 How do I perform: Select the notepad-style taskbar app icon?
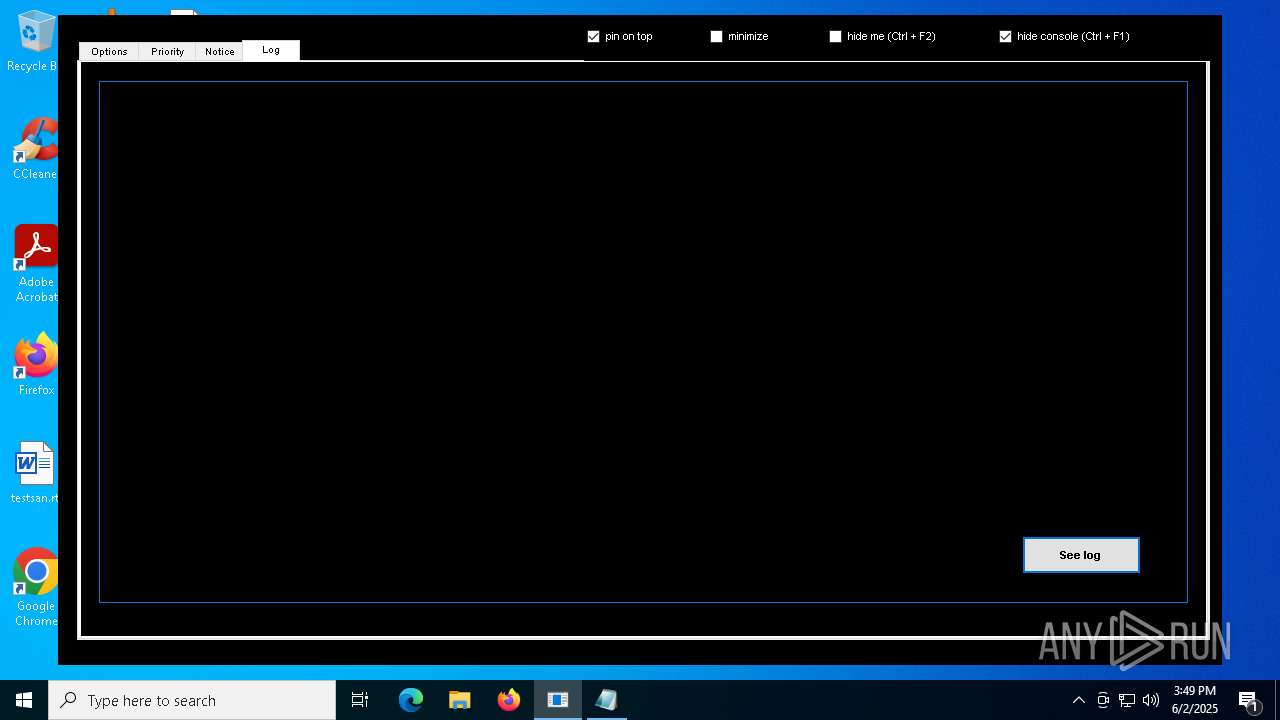[x=606, y=700]
